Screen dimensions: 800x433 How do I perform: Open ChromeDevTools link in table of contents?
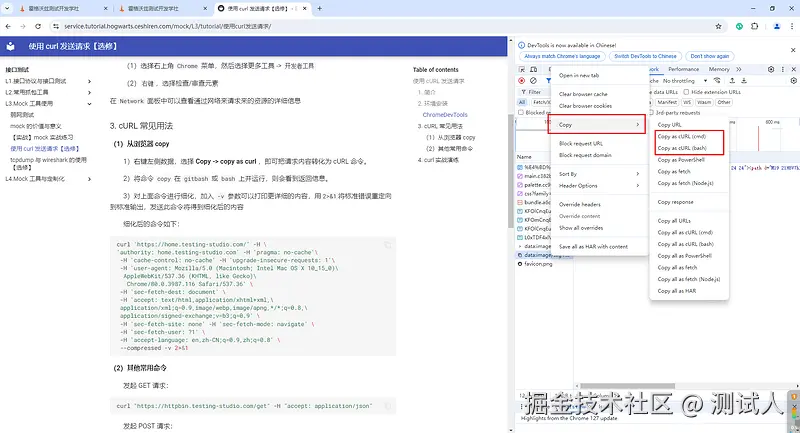click(x=445, y=115)
